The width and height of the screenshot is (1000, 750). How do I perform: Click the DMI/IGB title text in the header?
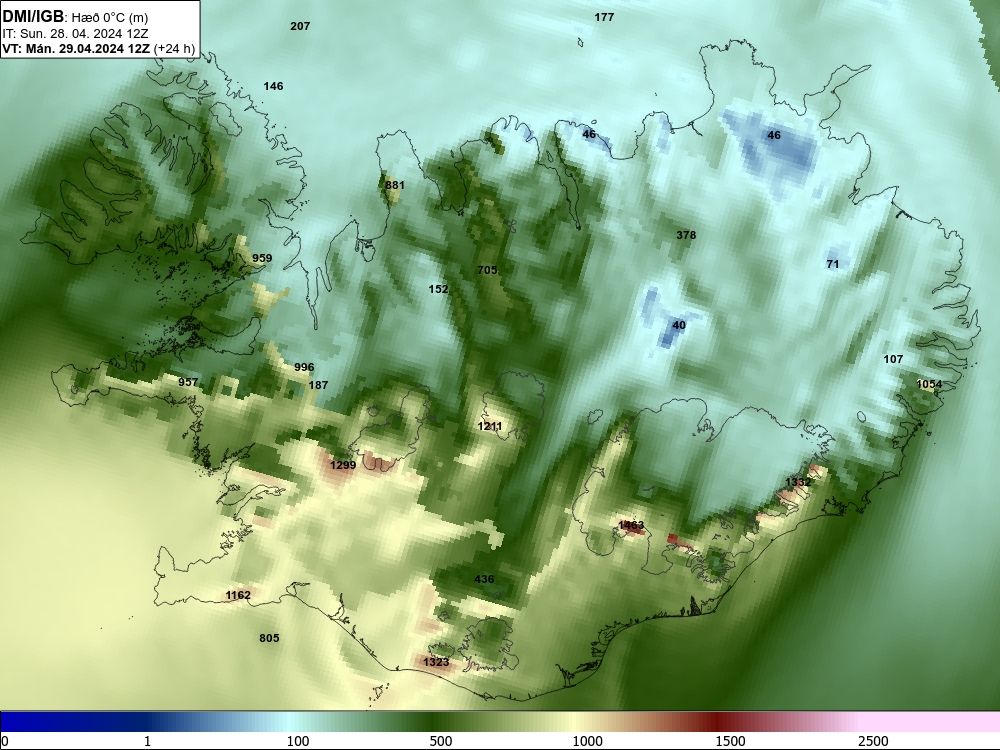coord(33,16)
